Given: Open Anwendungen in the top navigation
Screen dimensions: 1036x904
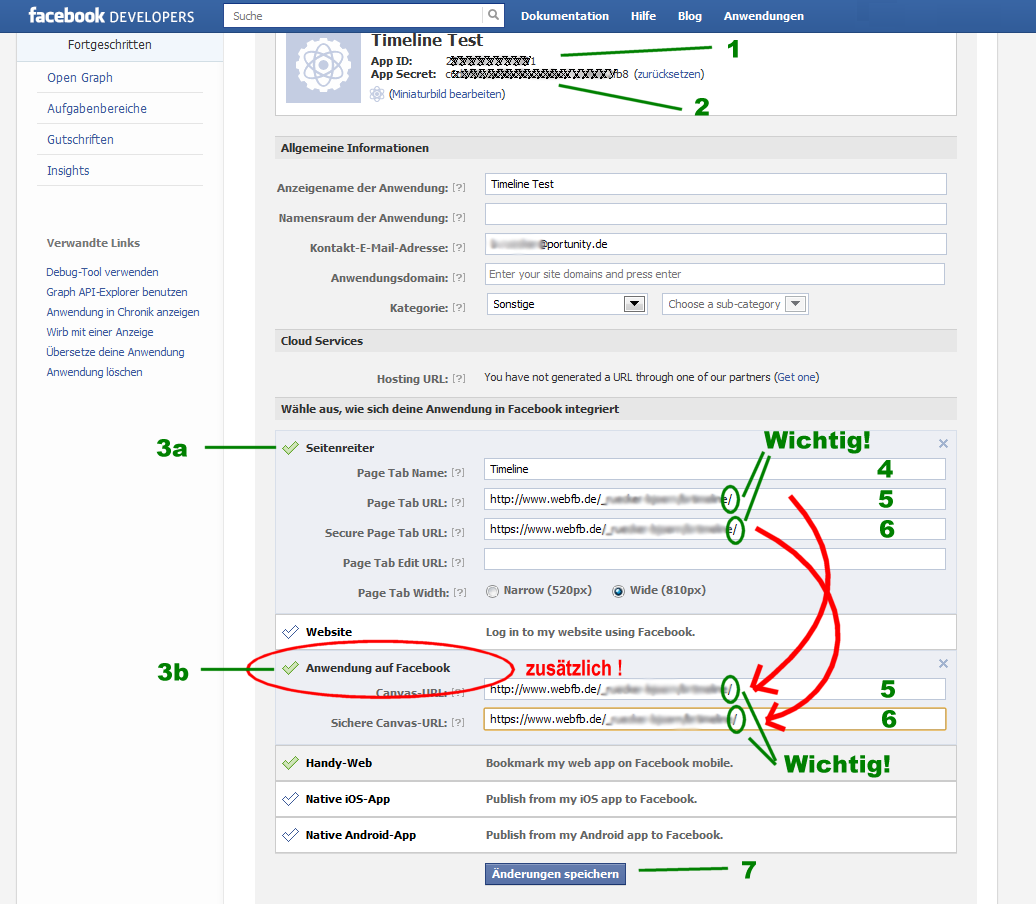Looking at the screenshot, I should pyautogui.click(x=763, y=16).
